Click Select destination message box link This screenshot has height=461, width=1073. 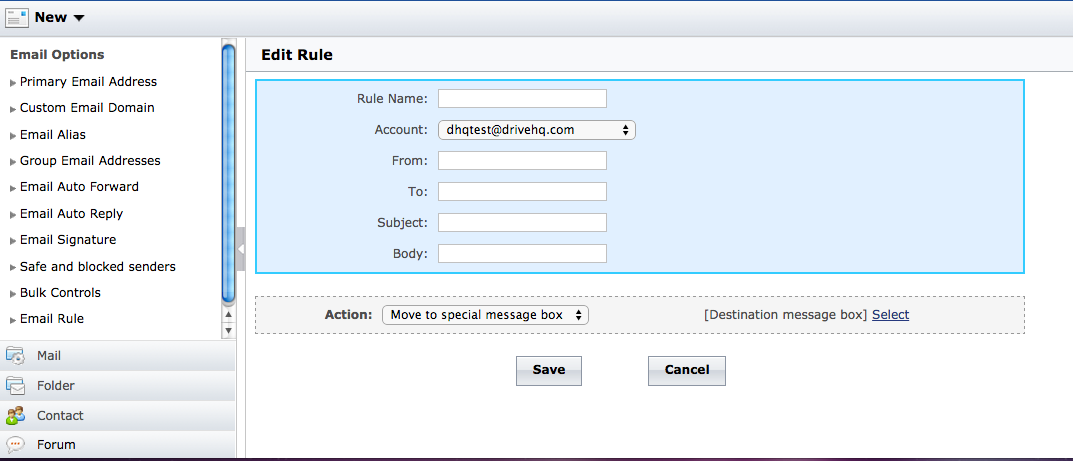890,315
